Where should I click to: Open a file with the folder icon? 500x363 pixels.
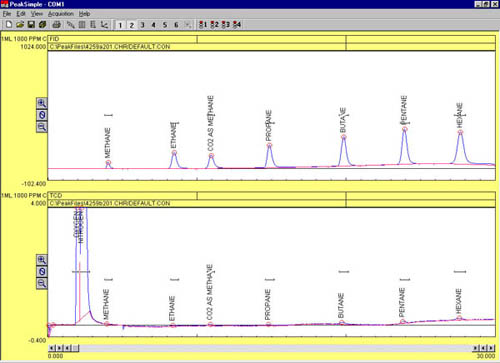20,25
